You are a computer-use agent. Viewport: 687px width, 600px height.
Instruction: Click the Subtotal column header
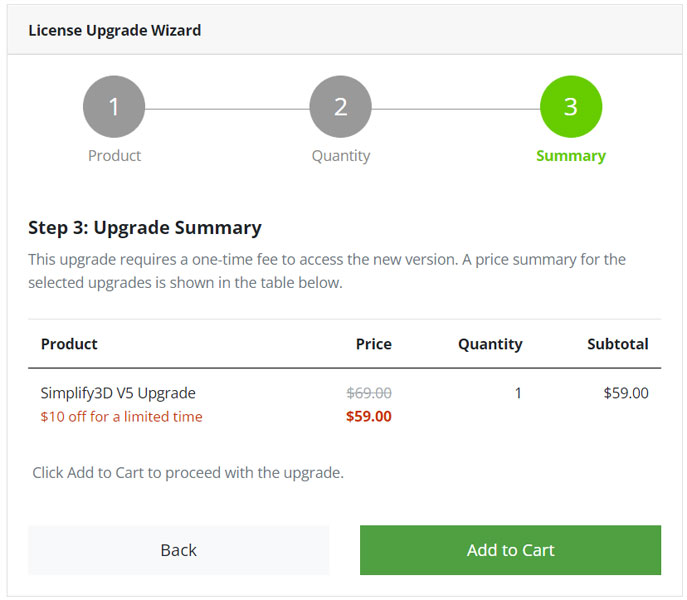click(x=617, y=344)
